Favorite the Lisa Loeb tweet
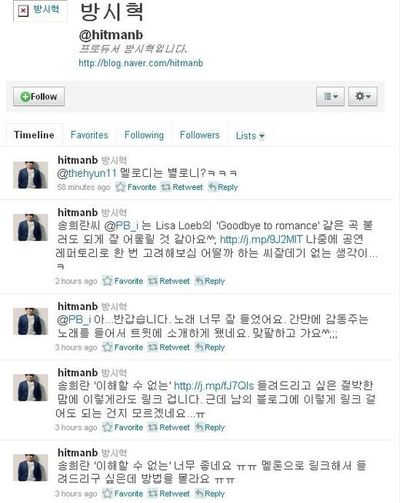Viewport: 400px width, 503px height. [123, 281]
